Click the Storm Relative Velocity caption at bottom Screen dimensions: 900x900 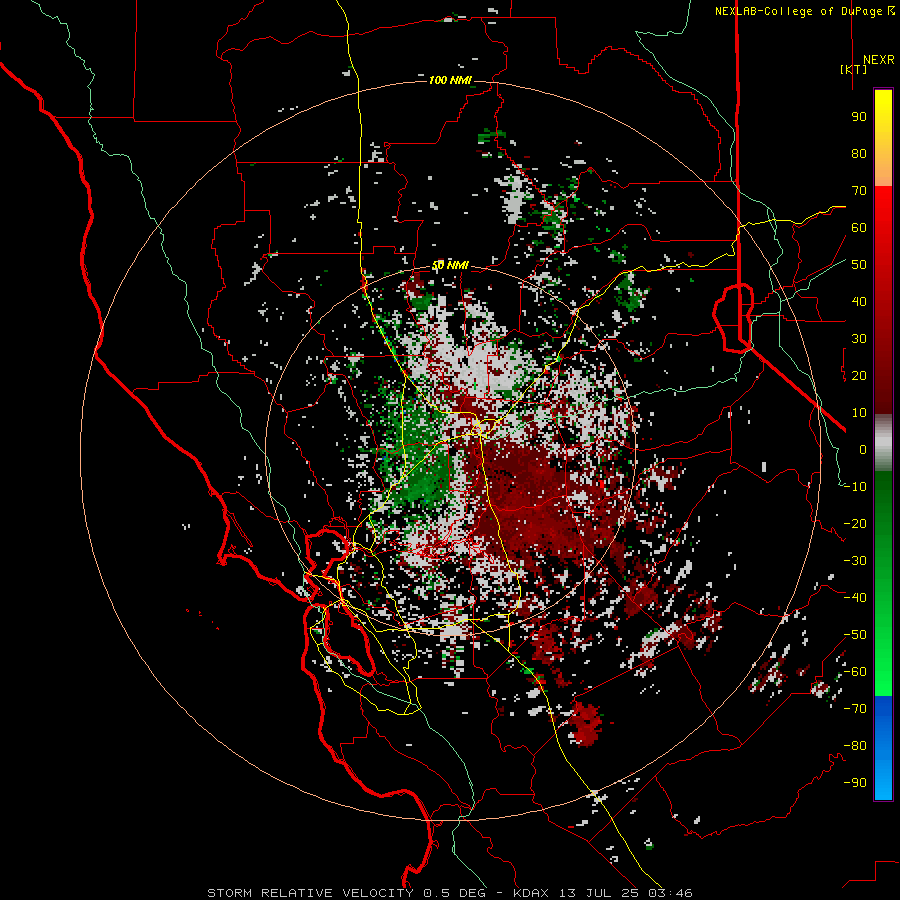449,893
